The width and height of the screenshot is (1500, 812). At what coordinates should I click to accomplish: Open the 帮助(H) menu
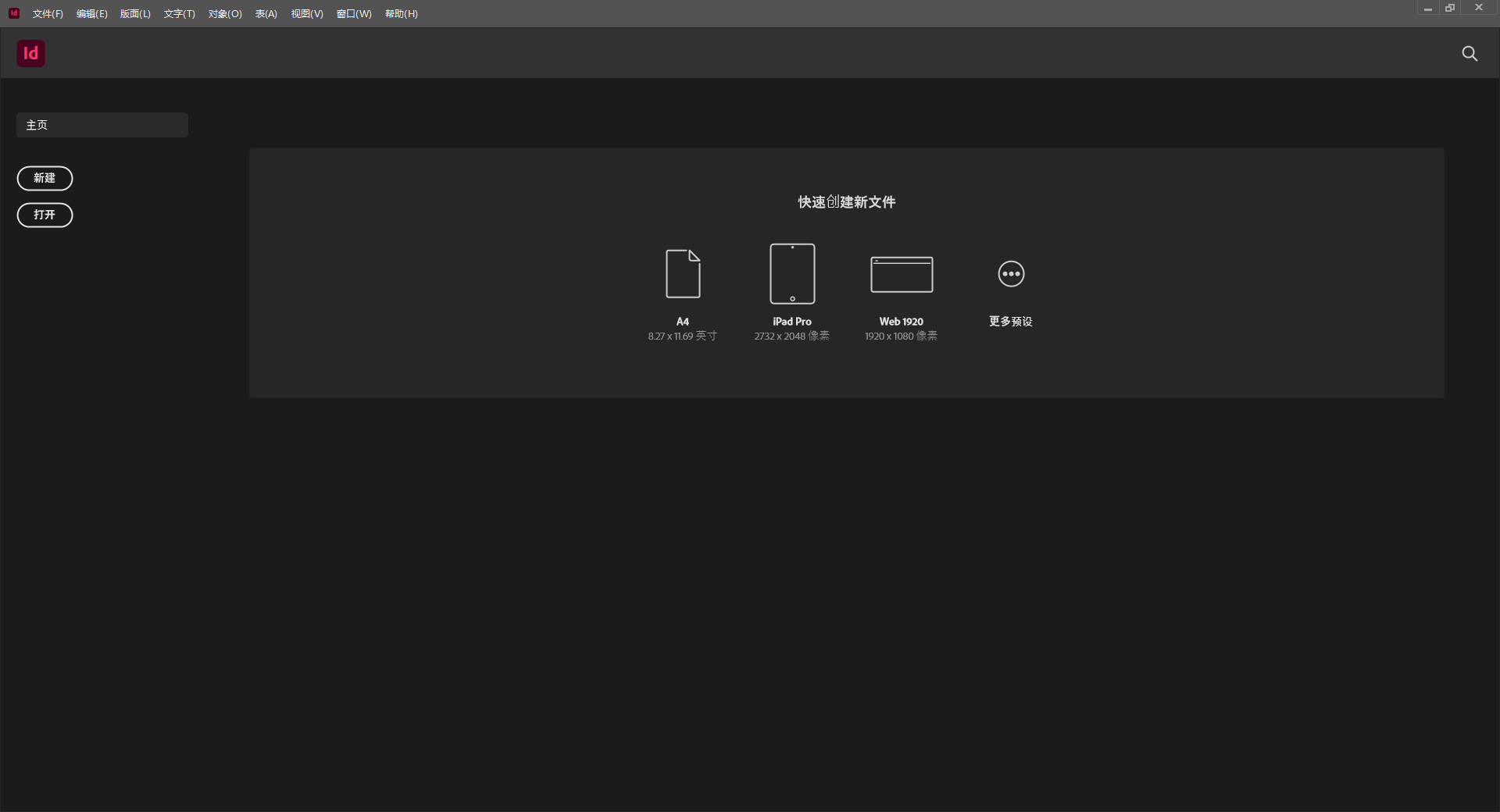402,14
